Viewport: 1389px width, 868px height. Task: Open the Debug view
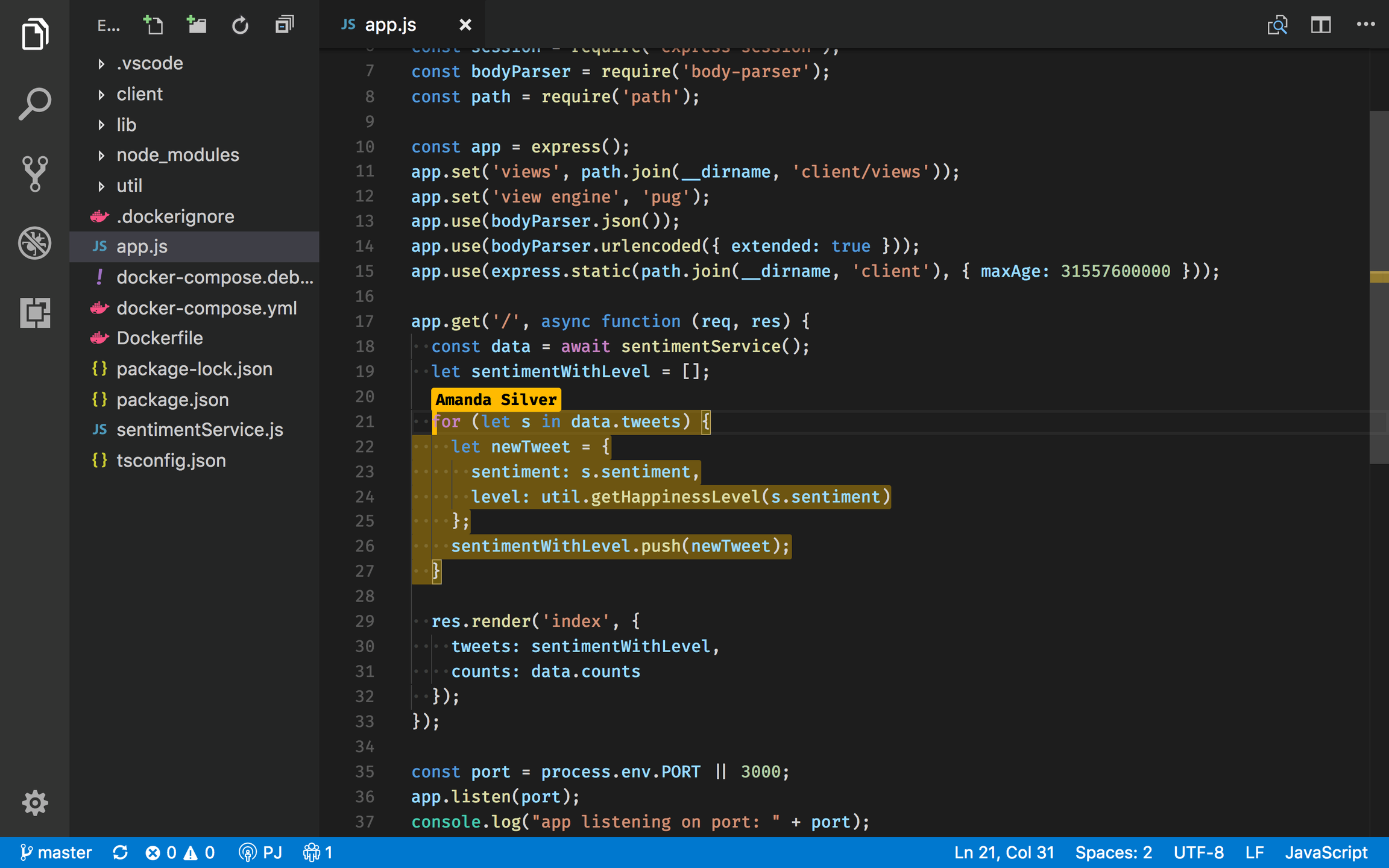click(35, 243)
